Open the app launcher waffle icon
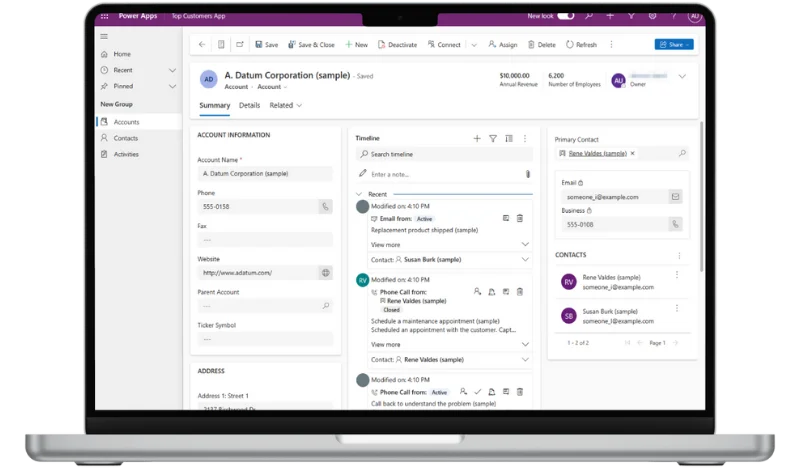This screenshot has height=470, width=800. point(105,16)
